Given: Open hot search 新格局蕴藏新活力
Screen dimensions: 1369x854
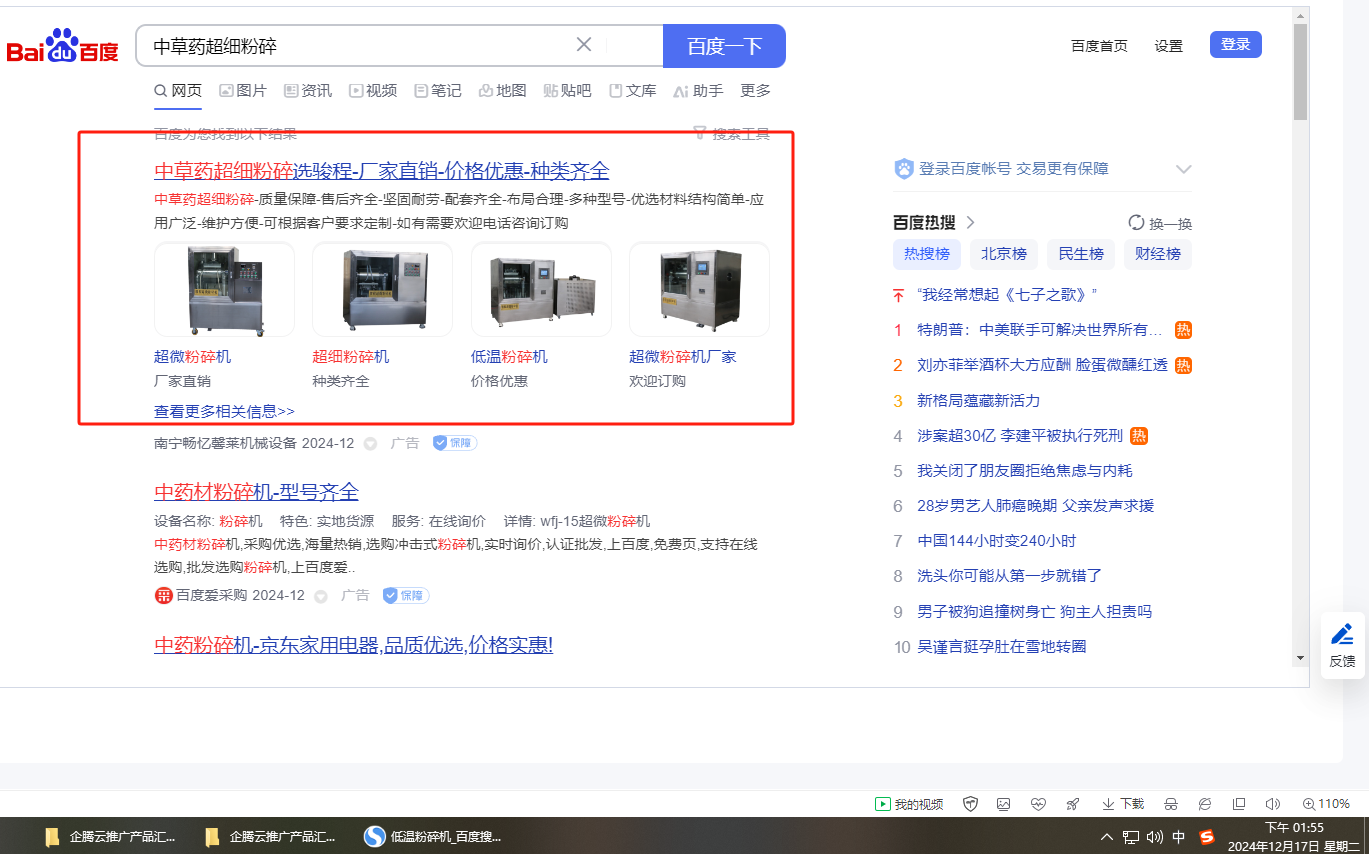Looking at the screenshot, I should [x=979, y=401].
